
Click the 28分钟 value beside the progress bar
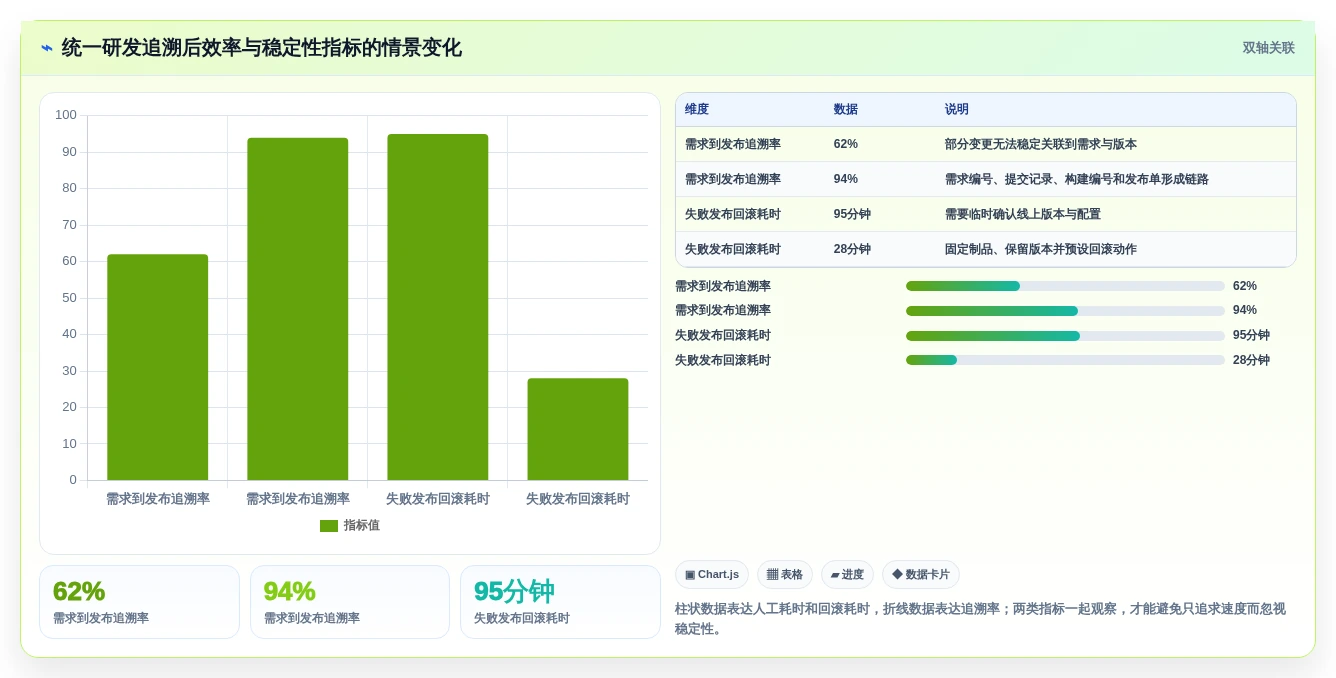(x=1251, y=360)
